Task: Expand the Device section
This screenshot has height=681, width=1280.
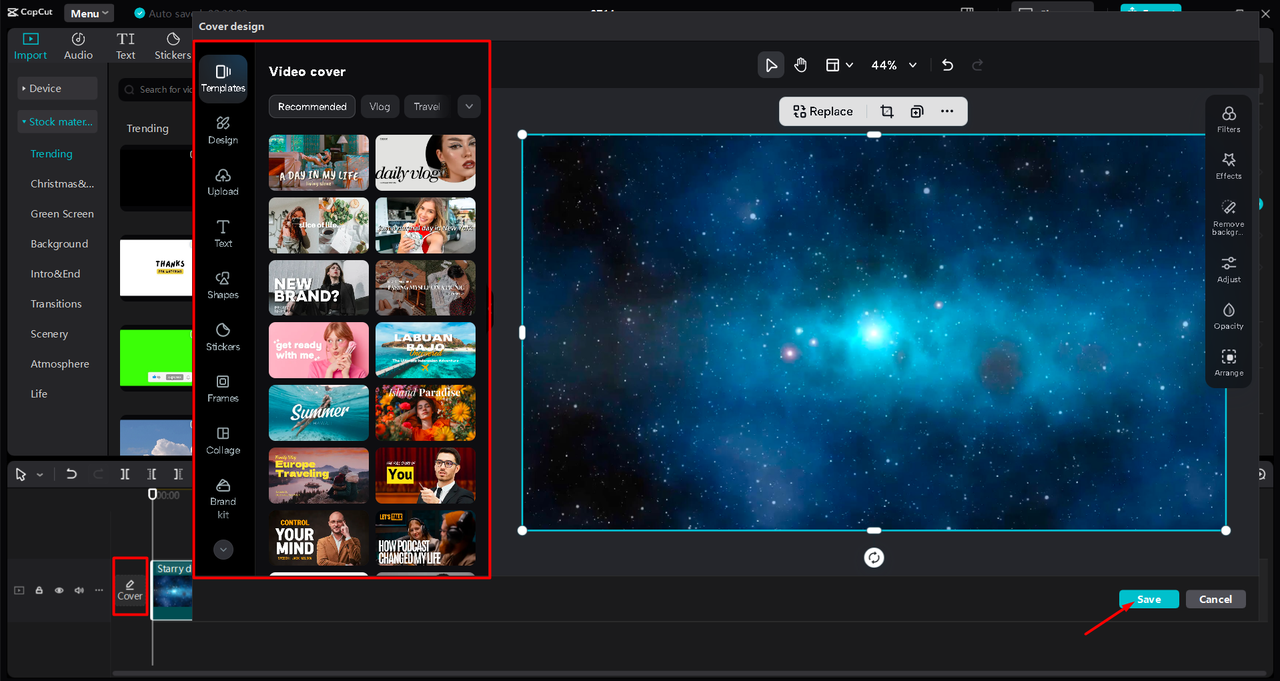Action: 57,89
